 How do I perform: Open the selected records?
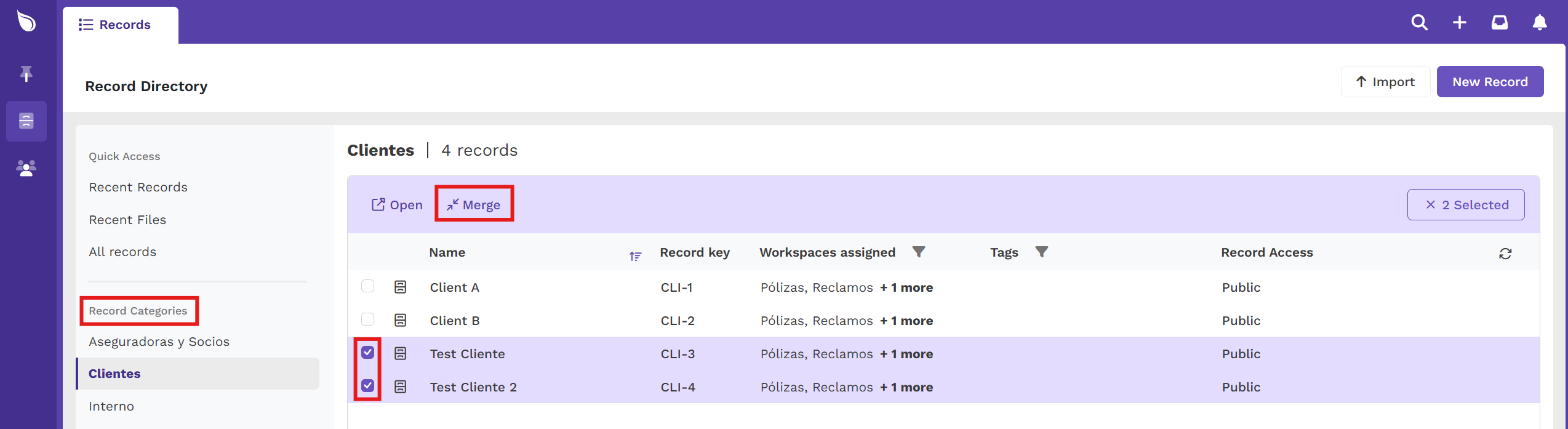[397, 205]
